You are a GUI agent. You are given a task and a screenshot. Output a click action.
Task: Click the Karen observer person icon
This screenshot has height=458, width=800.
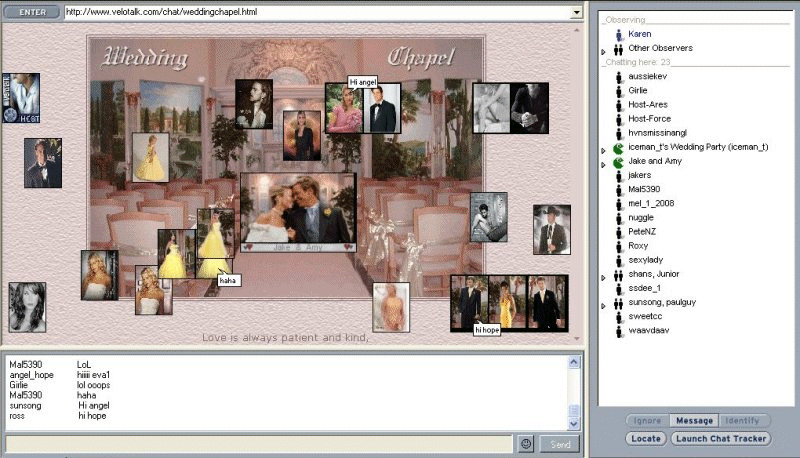619,34
